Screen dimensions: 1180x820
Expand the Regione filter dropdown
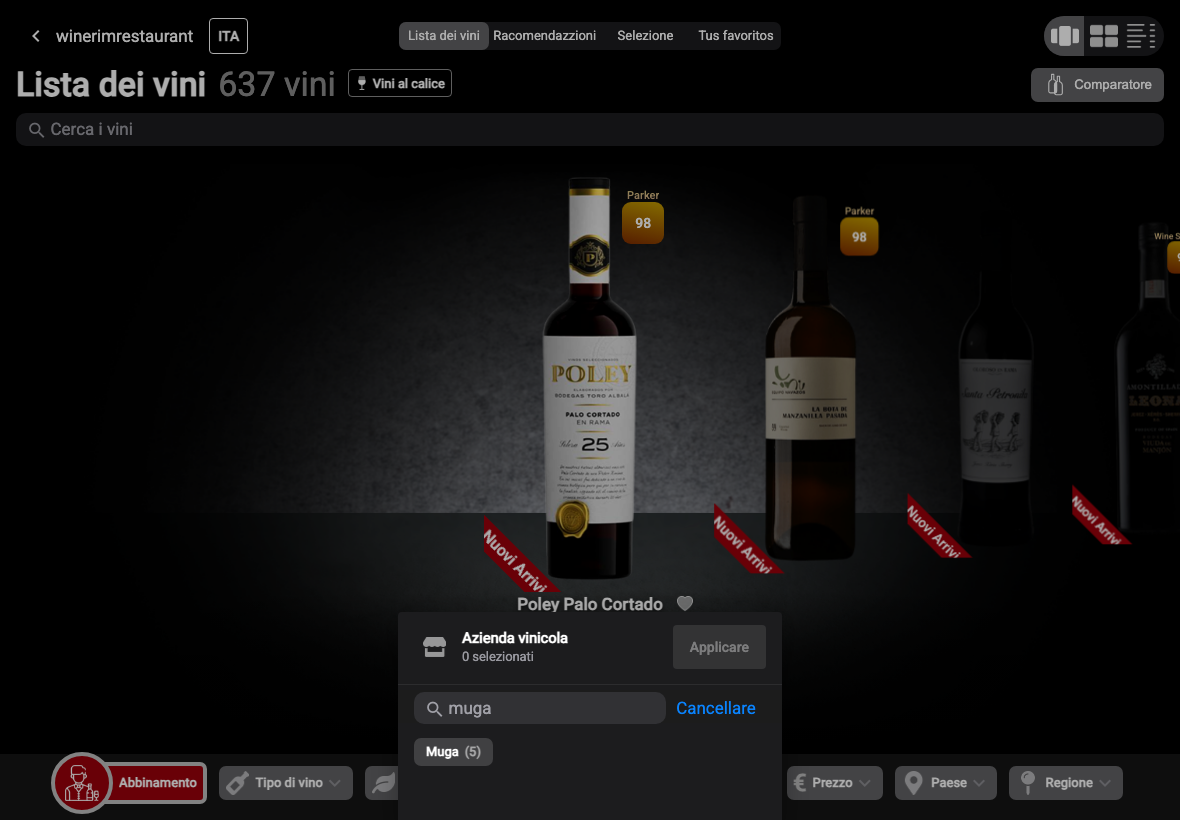click(x=1066, y=783)
